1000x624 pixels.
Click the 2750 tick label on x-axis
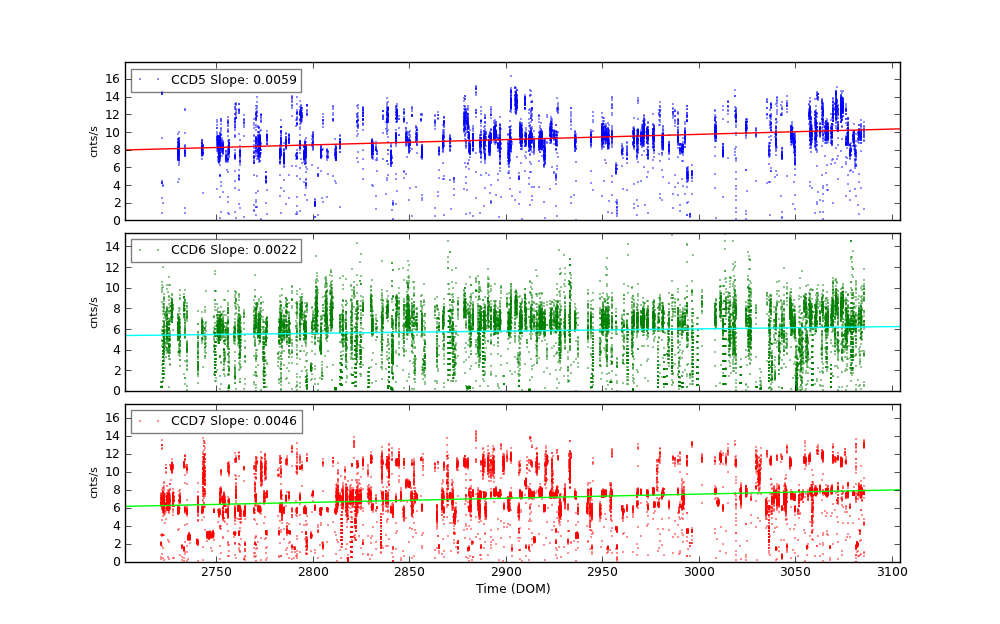point(216,572)
